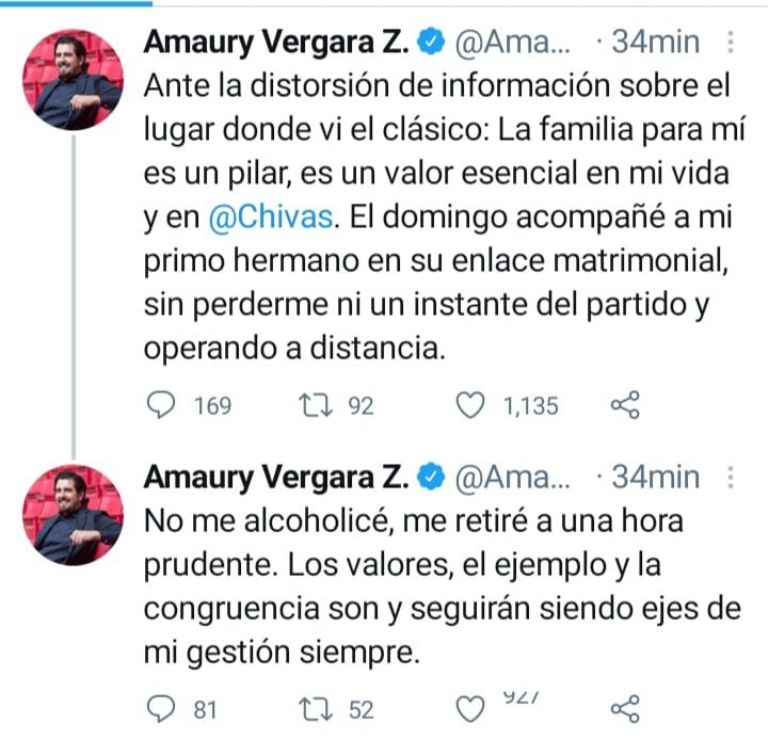Retweet the first tweet about the clásico
The height and width of the screenshot is (739, 768).
(313, 405)
